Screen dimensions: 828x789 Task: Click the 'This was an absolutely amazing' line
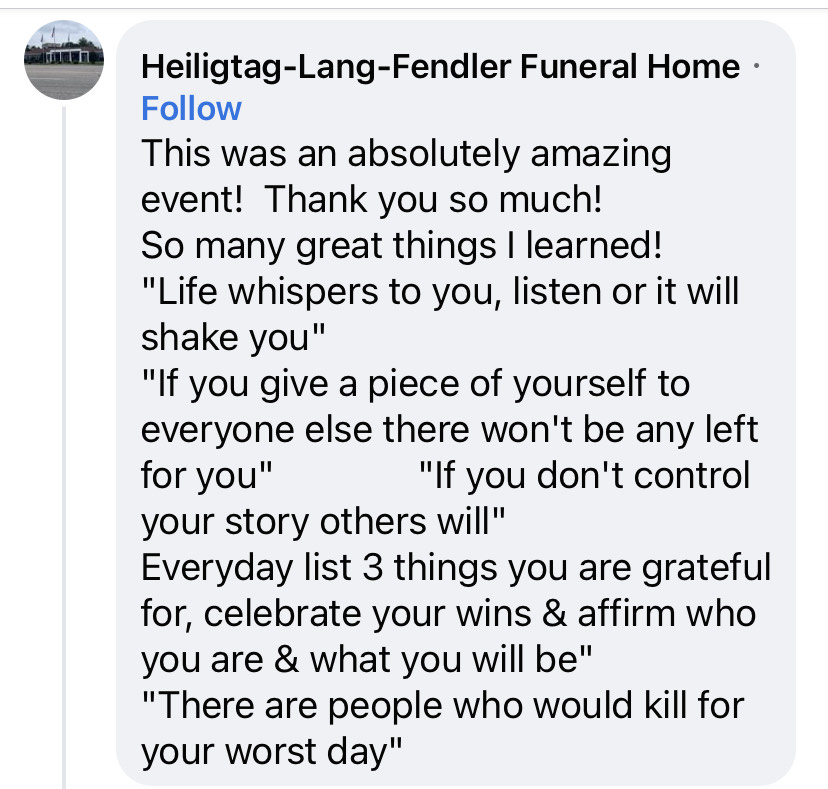tap(406, 154)
